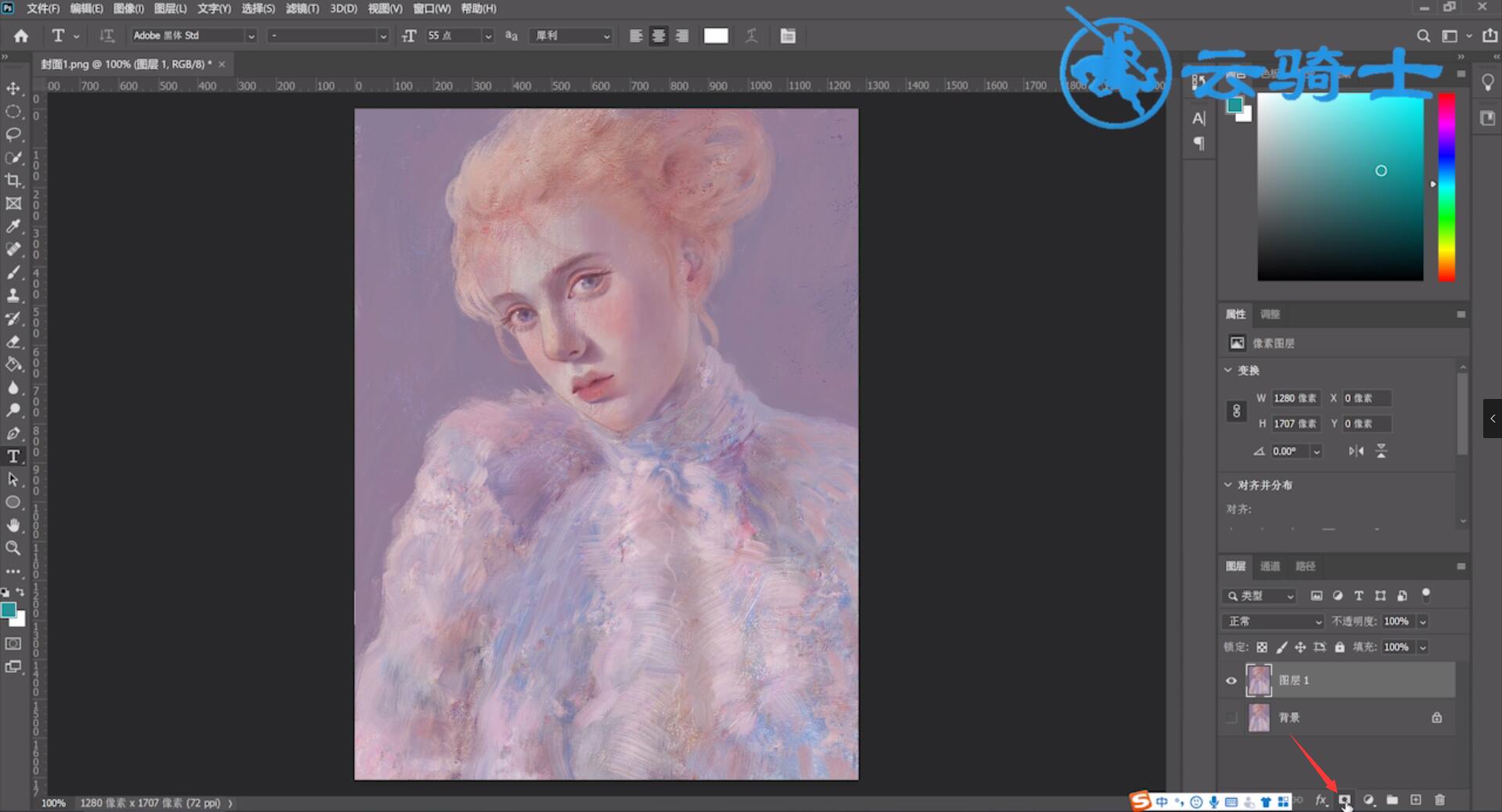The height and width of the screenshot is (812, 1502).
Task: Switch to the 调整 tab
Action: [1270, 314]
